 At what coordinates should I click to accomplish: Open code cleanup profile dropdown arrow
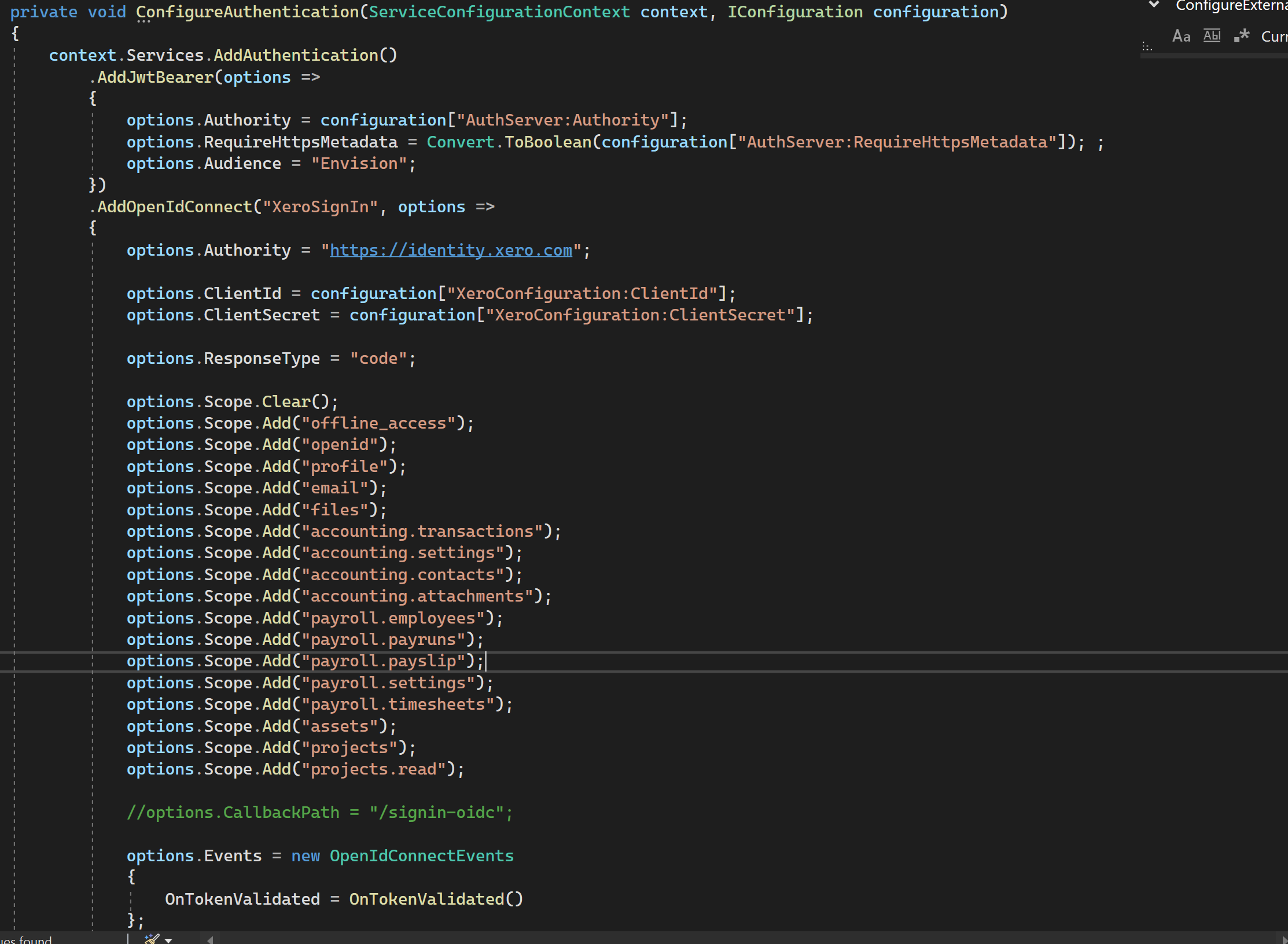click(168, 940)
